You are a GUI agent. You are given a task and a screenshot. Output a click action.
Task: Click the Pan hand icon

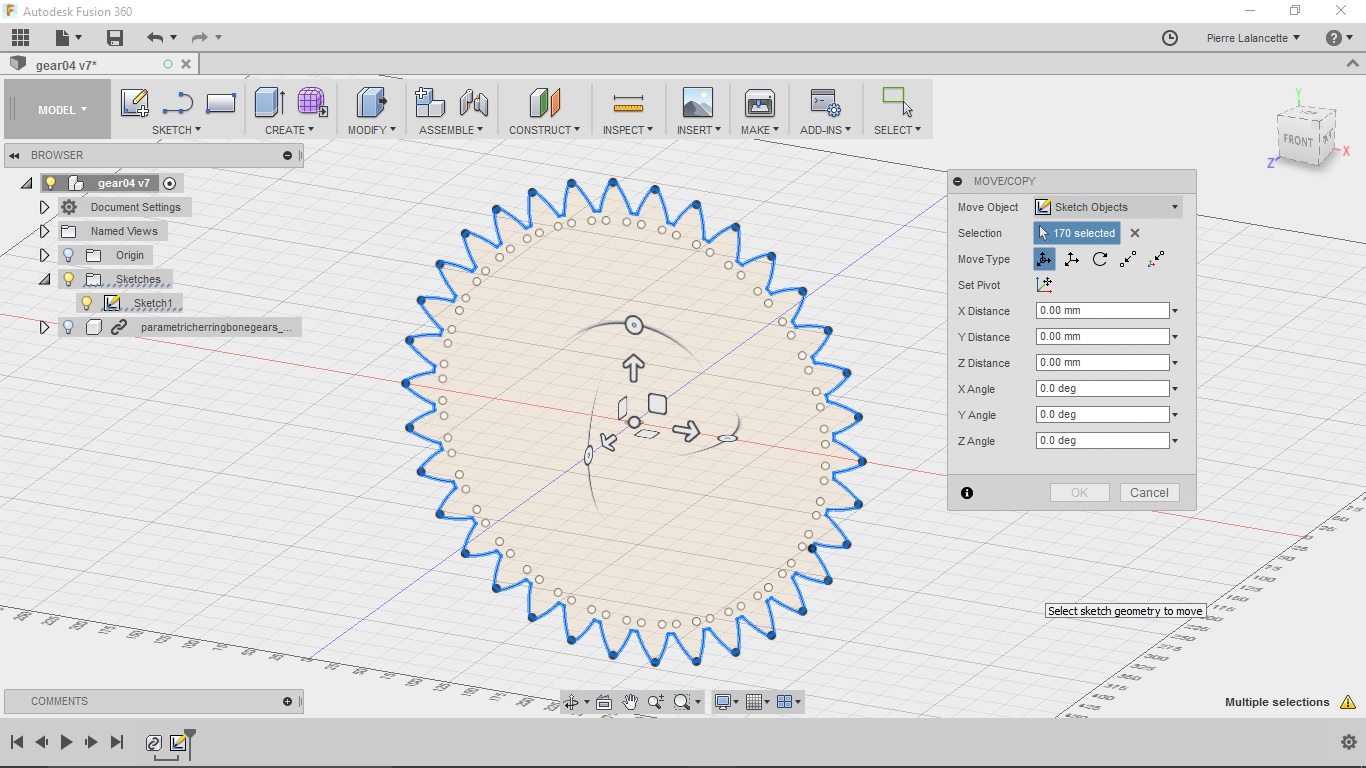tap(630, 702)
